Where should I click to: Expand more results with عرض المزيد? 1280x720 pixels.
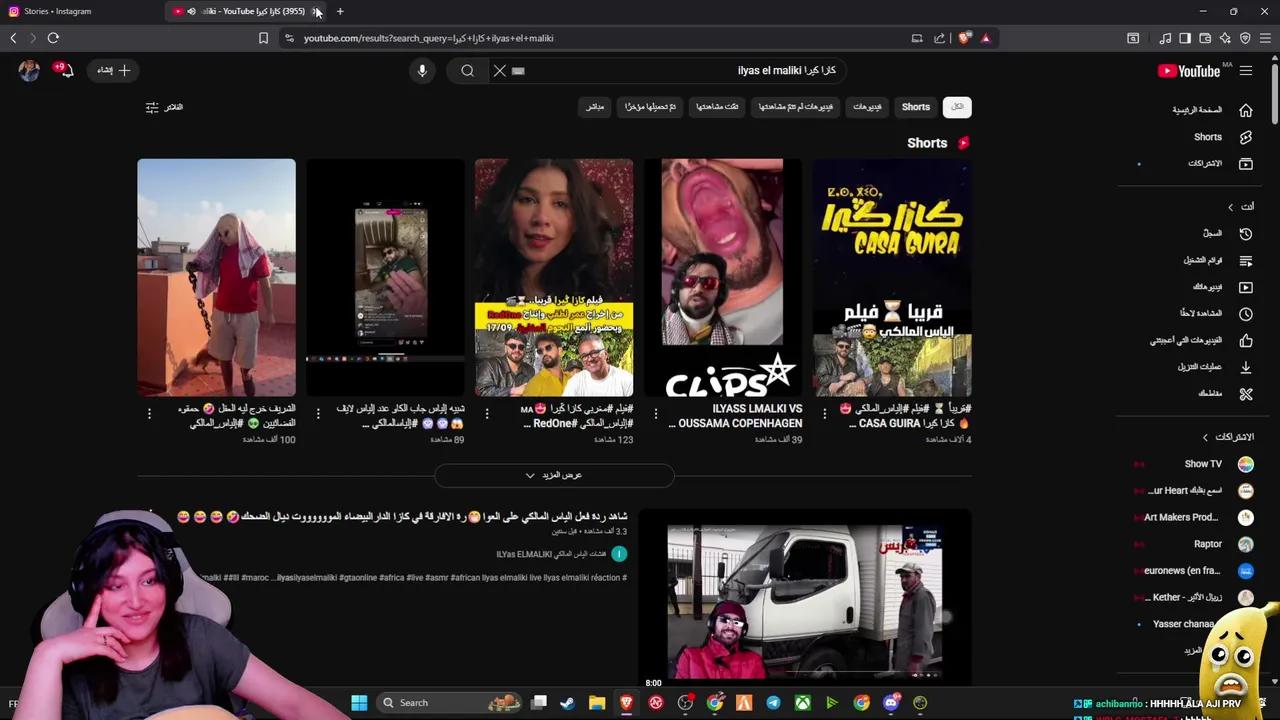click(553, 475)
